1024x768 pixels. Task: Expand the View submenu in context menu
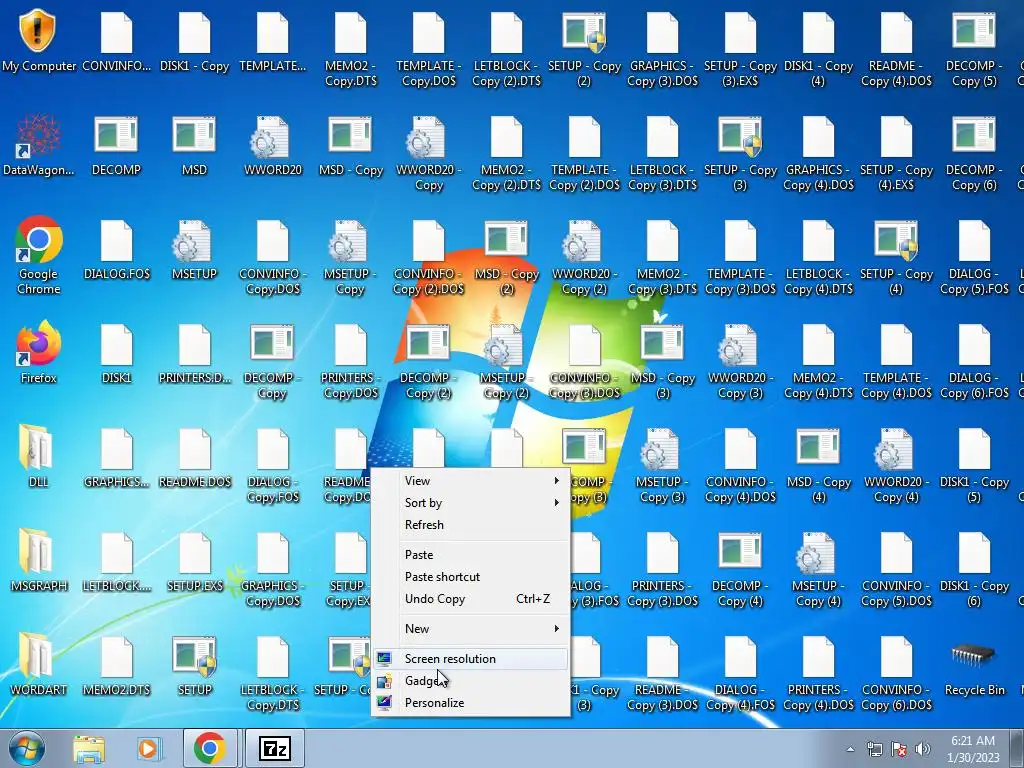pos(470,481)
